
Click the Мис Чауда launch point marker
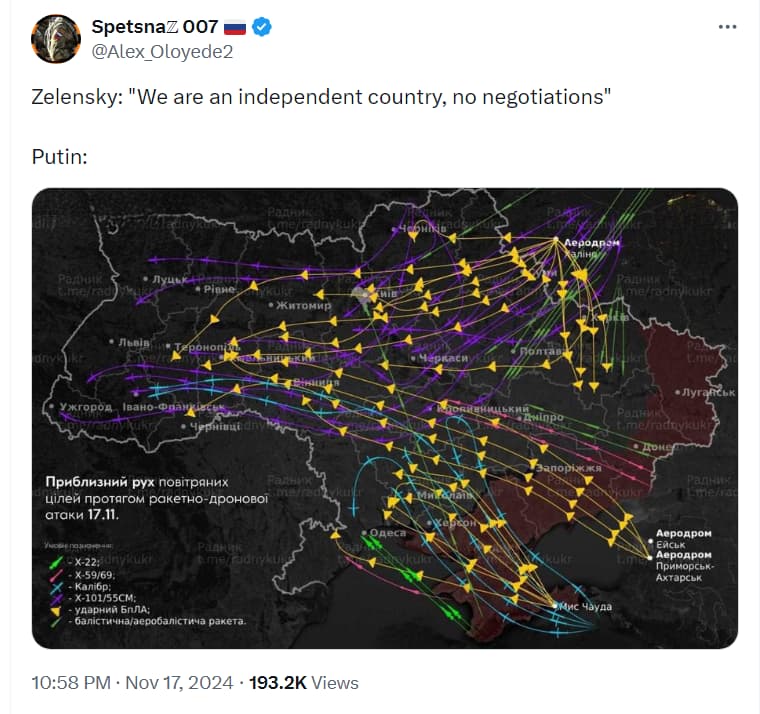pyautogui.click(x=555, y=606)
